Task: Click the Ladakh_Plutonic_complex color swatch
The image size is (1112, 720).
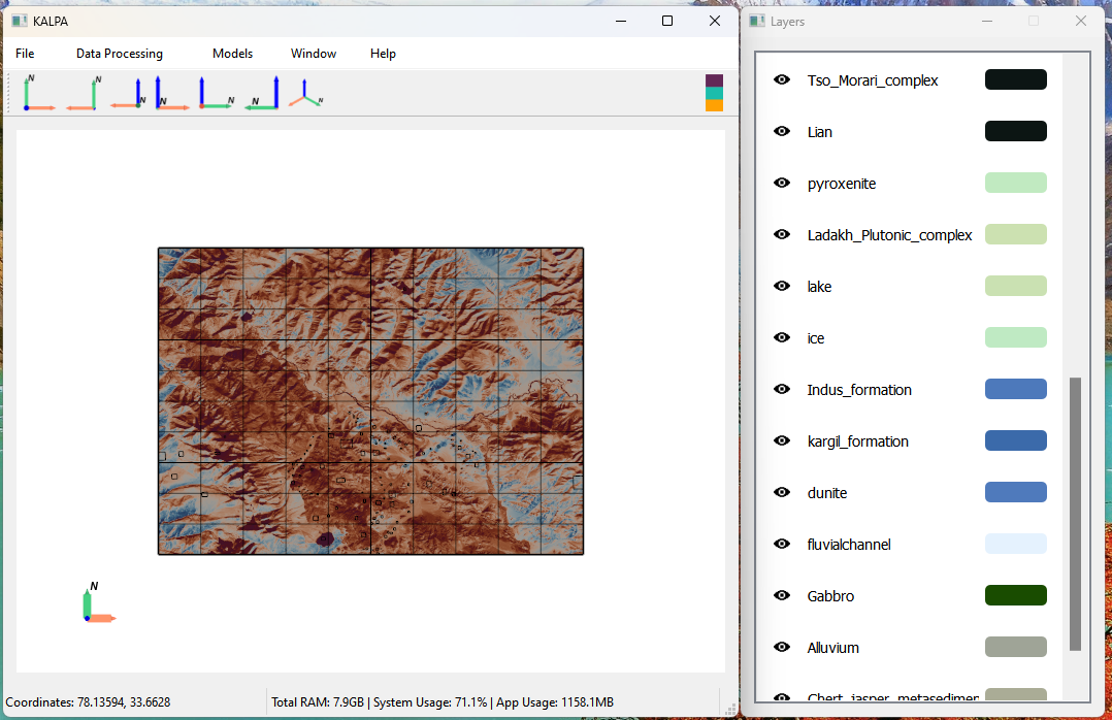Action: pos(1016,234)
